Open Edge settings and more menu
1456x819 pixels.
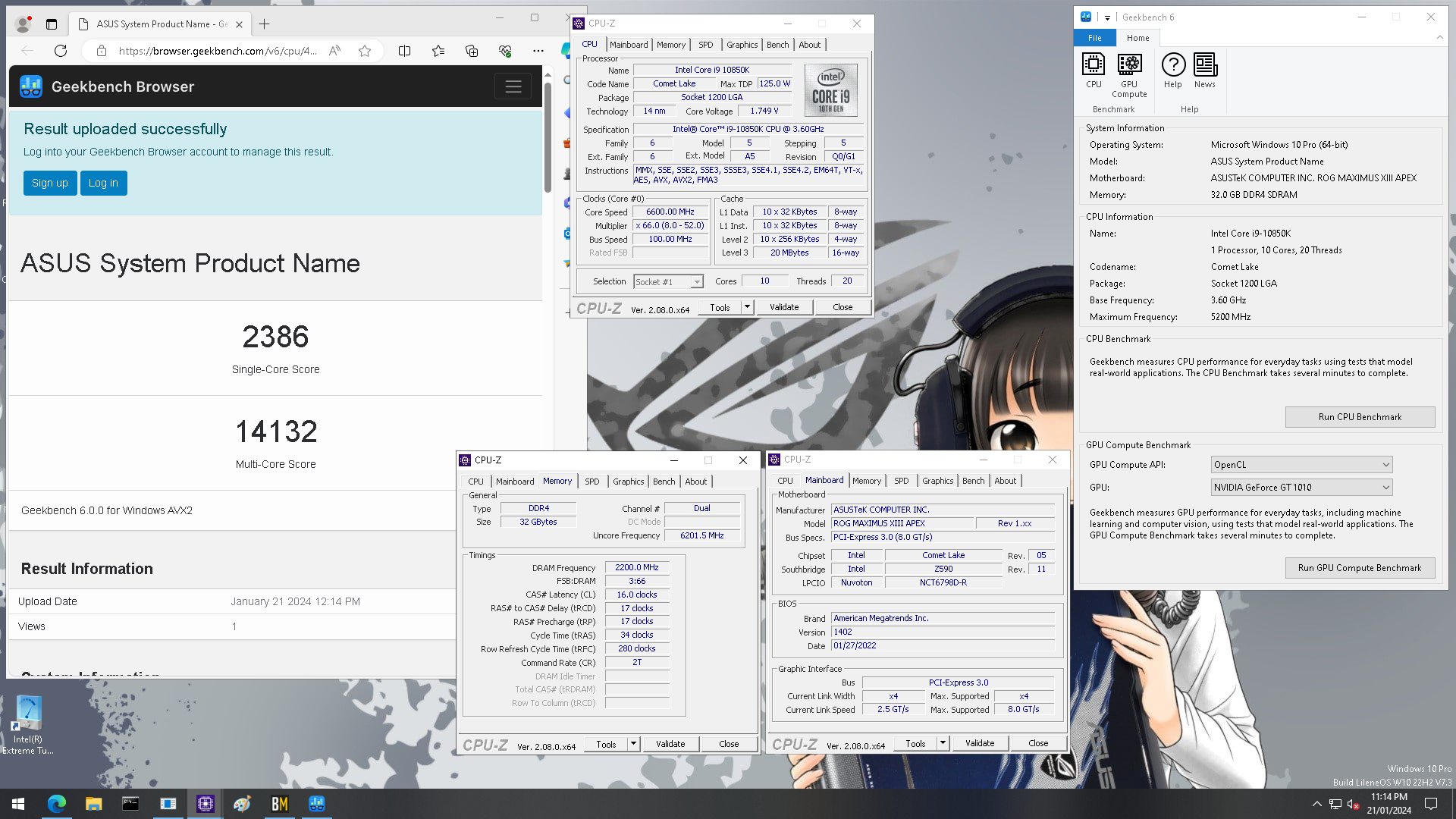click(538, 51)
